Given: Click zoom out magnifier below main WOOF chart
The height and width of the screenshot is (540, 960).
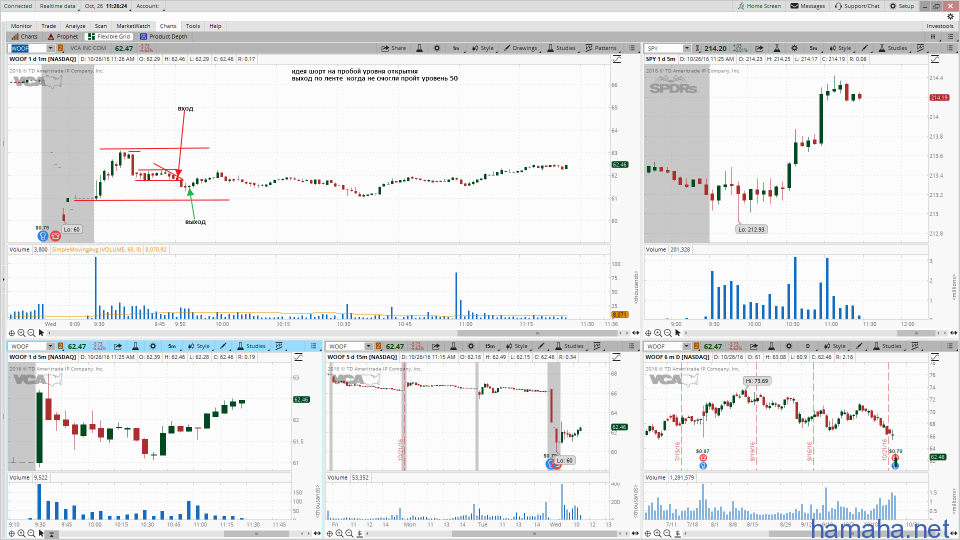Looking at the screenshot, I should 31,333.
